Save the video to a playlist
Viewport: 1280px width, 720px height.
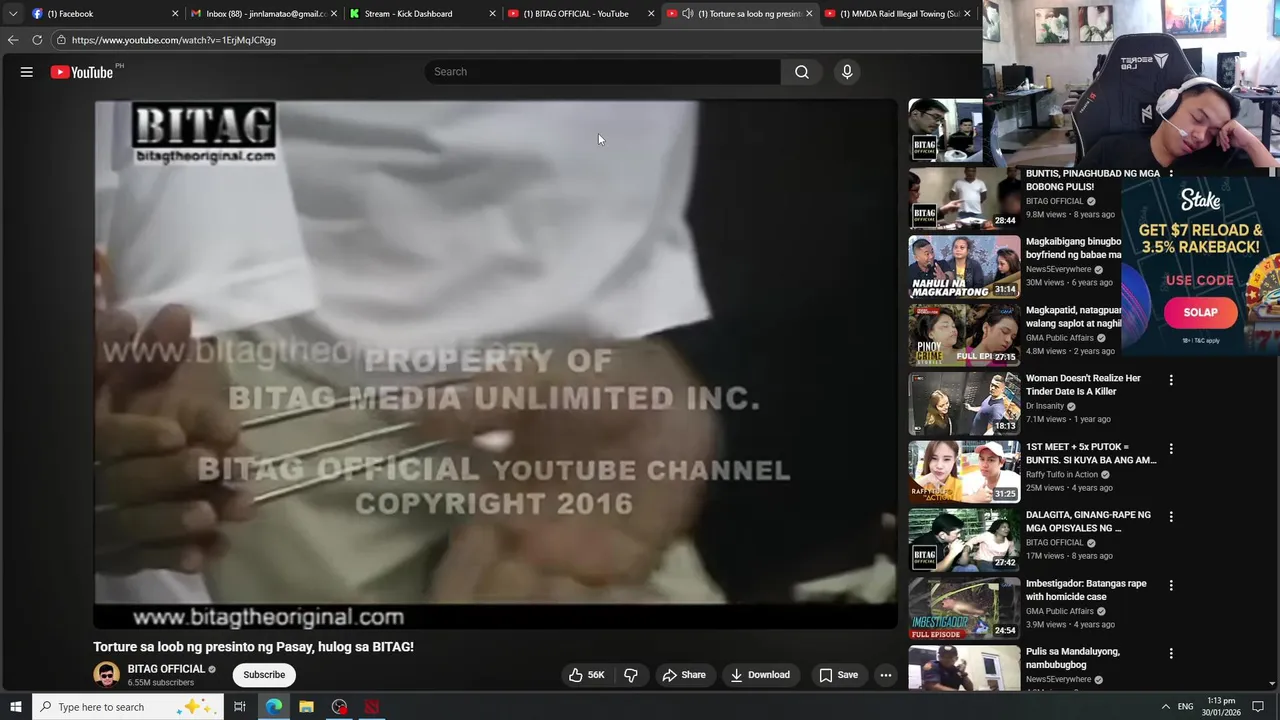pos(838,675)
